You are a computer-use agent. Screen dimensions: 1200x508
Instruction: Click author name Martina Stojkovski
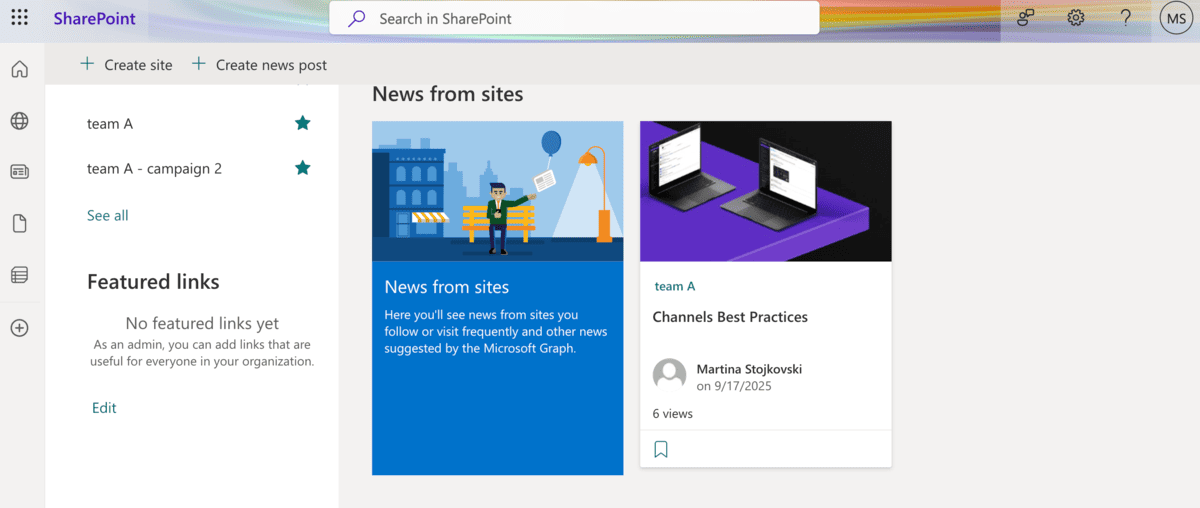click(749, 369)
